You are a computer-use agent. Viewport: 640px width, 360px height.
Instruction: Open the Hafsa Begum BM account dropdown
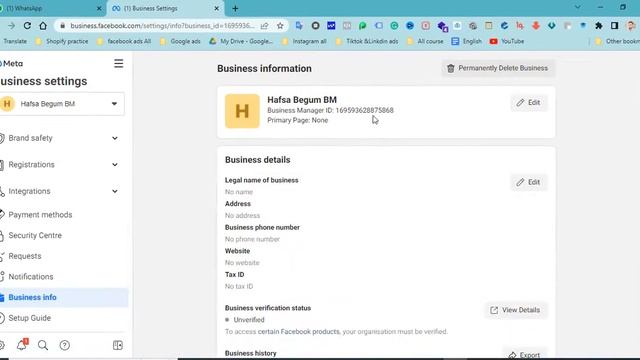(62, 104)
